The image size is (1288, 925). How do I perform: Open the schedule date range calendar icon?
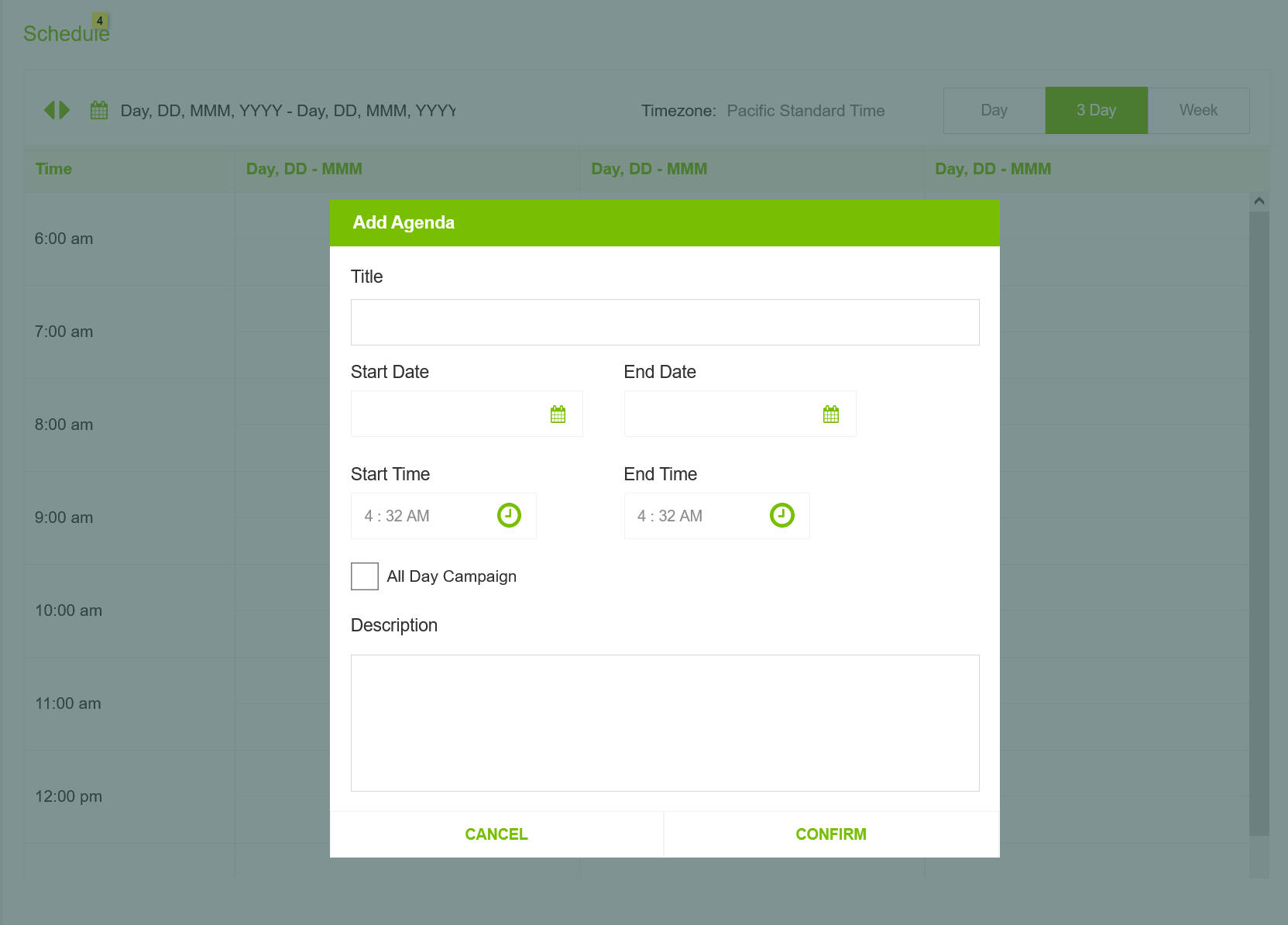(x=99, y=110)
